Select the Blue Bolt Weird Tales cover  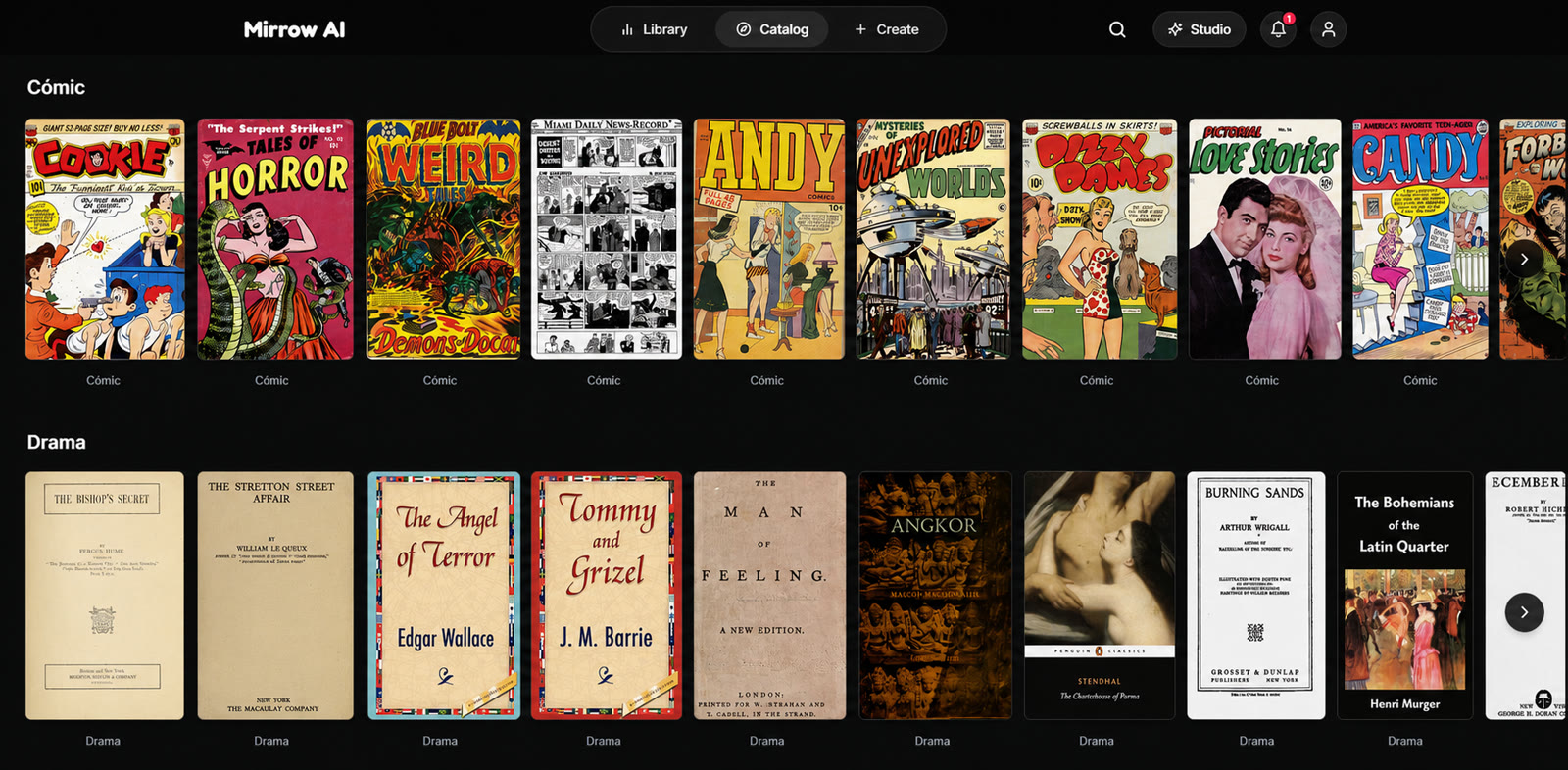point(444,239)
